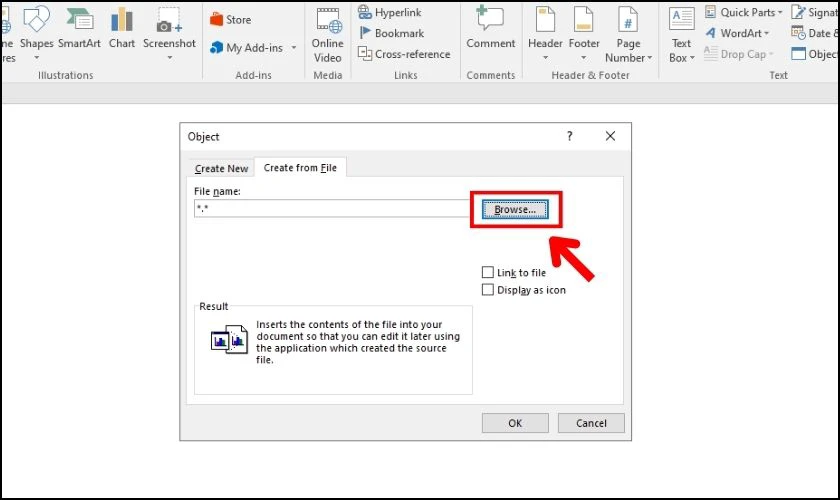Viewport: 840px width, 500px height.
Task: Insert a Cross-reference
Action: coord(404,54)
